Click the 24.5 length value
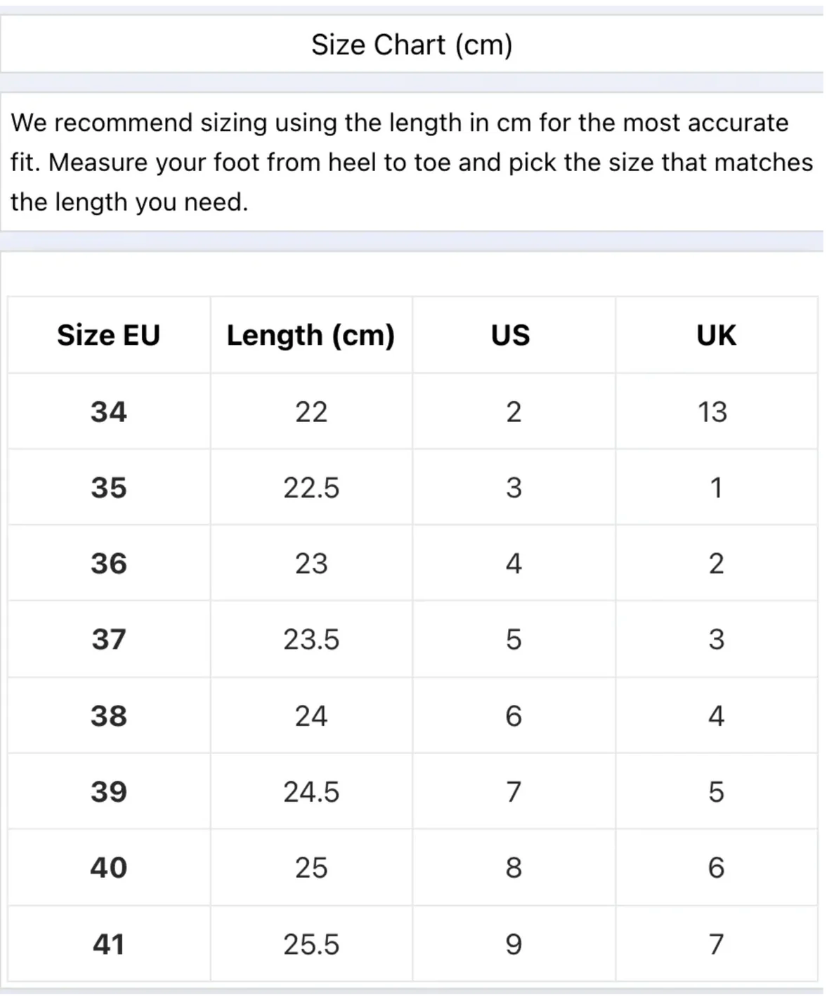This screenshot has height=996, width=826. [311, 791]
